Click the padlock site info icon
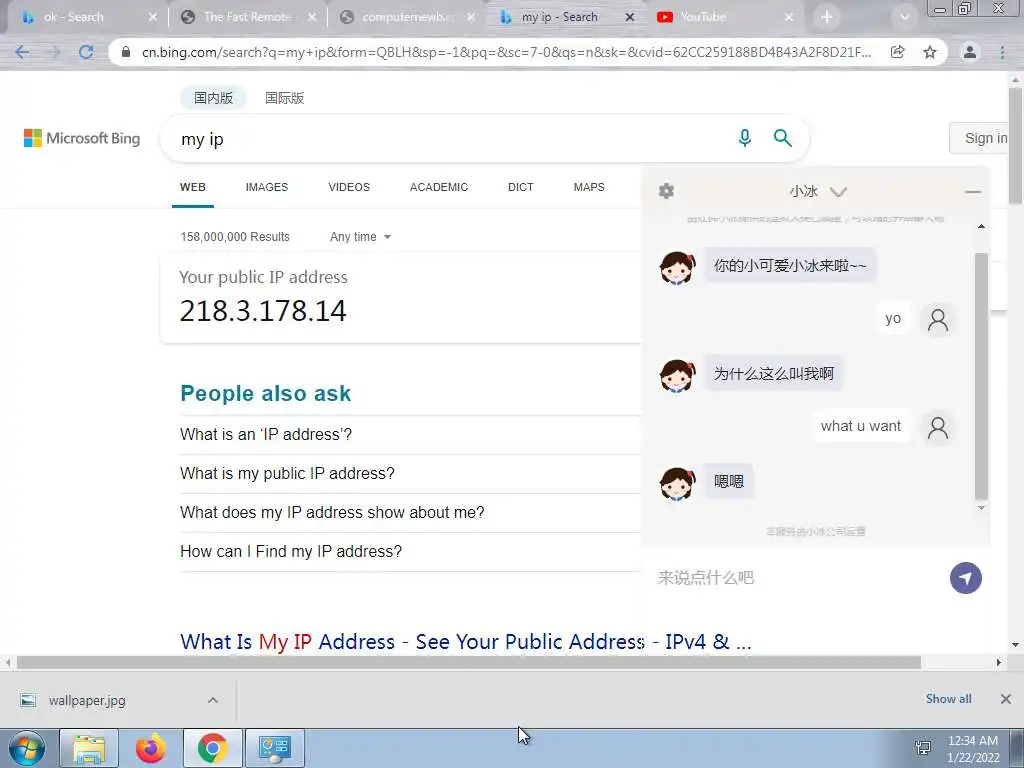 click(126, 52)
